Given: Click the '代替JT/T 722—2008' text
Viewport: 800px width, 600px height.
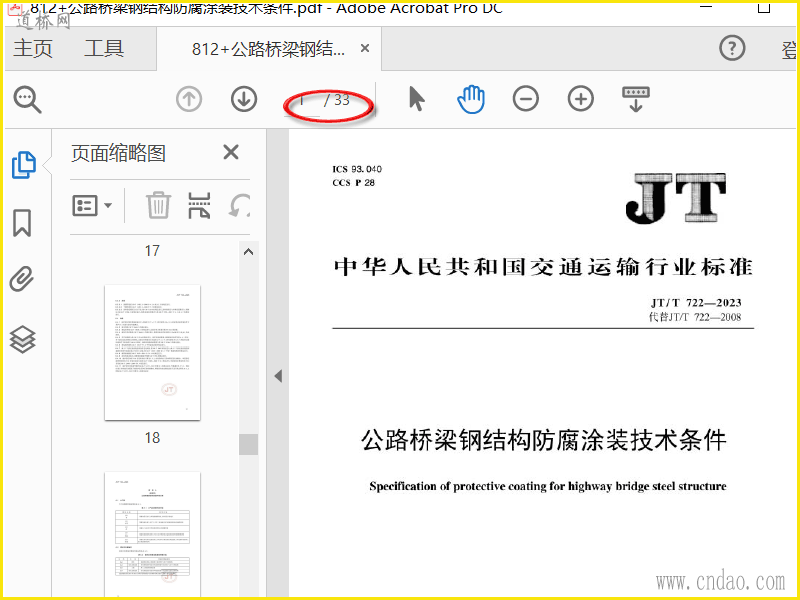Looking at the screenshot, I should pyautogui.click(x=695, y=317).
